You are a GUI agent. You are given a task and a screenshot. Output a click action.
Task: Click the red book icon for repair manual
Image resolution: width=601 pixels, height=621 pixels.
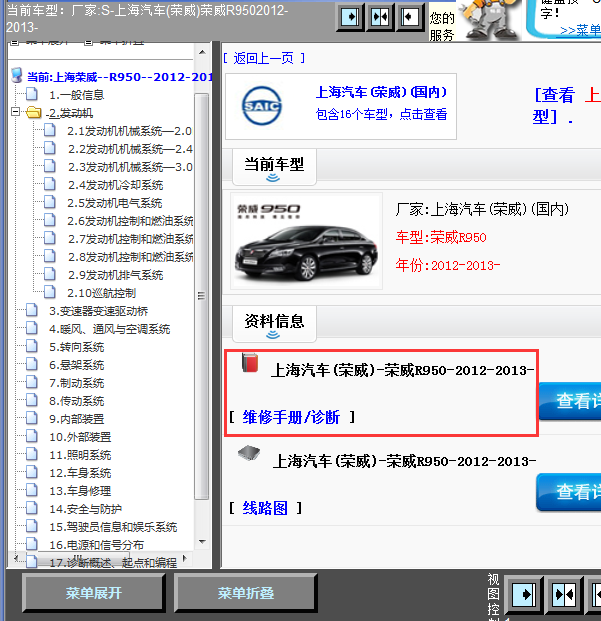250,362
